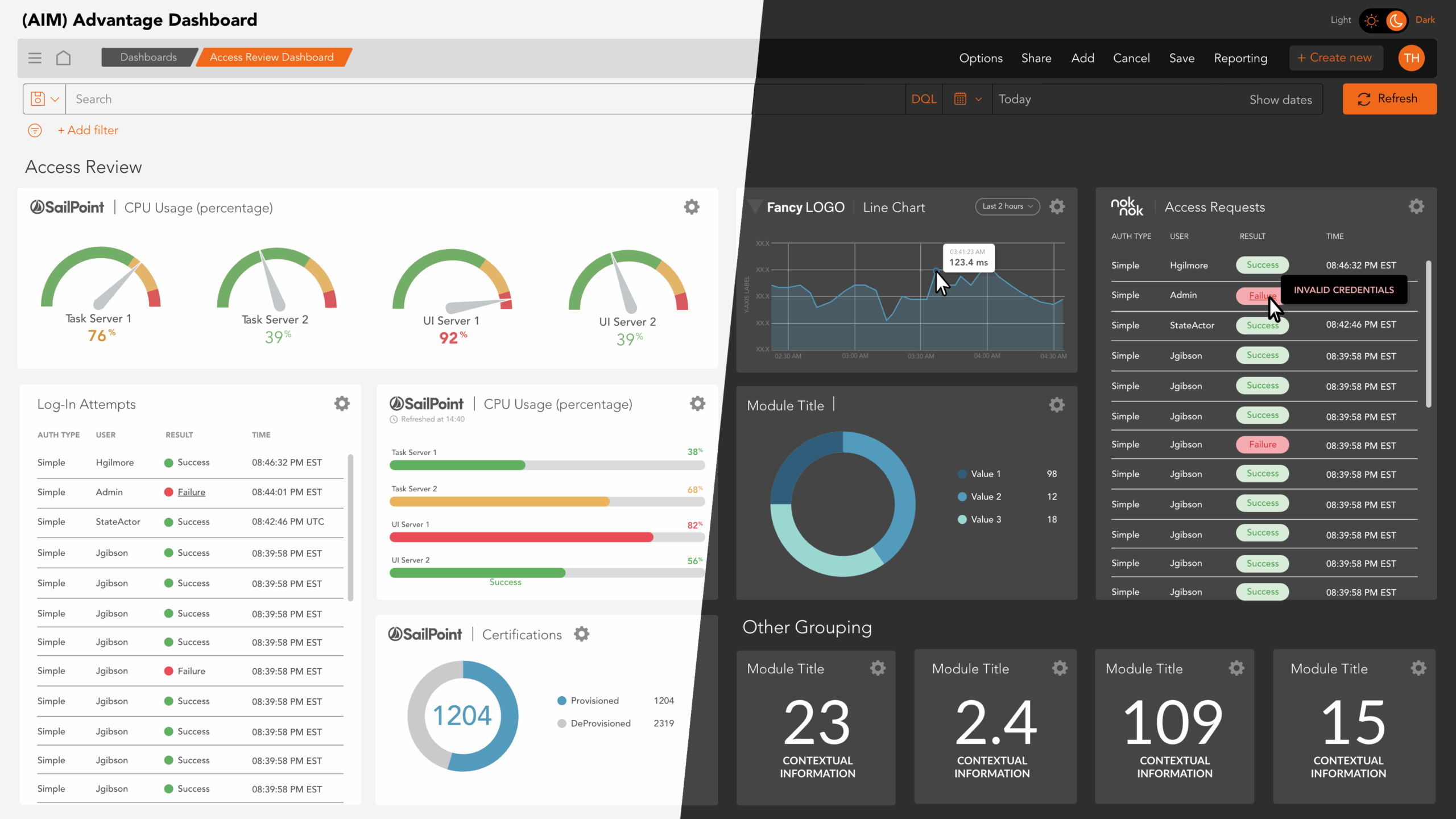Click the Create new button
The width and height of the screenshot is (1456, 819).
point(1336,58)
